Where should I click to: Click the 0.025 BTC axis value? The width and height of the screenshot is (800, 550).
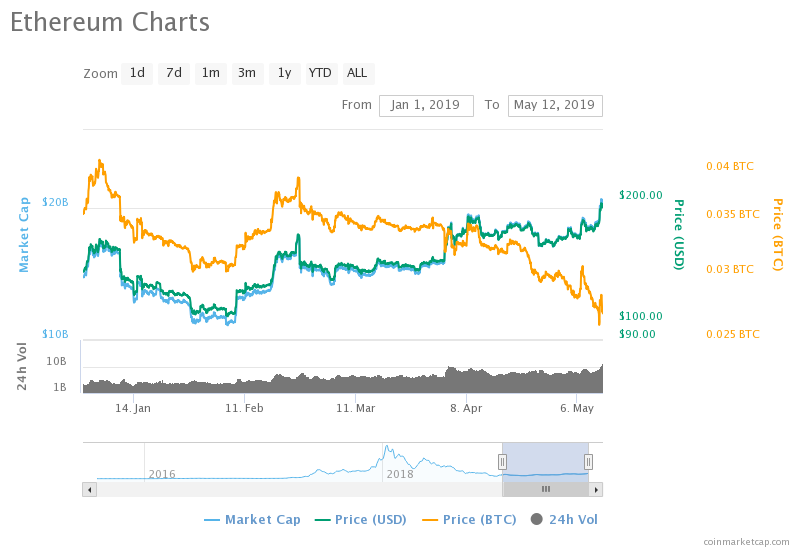733,335
